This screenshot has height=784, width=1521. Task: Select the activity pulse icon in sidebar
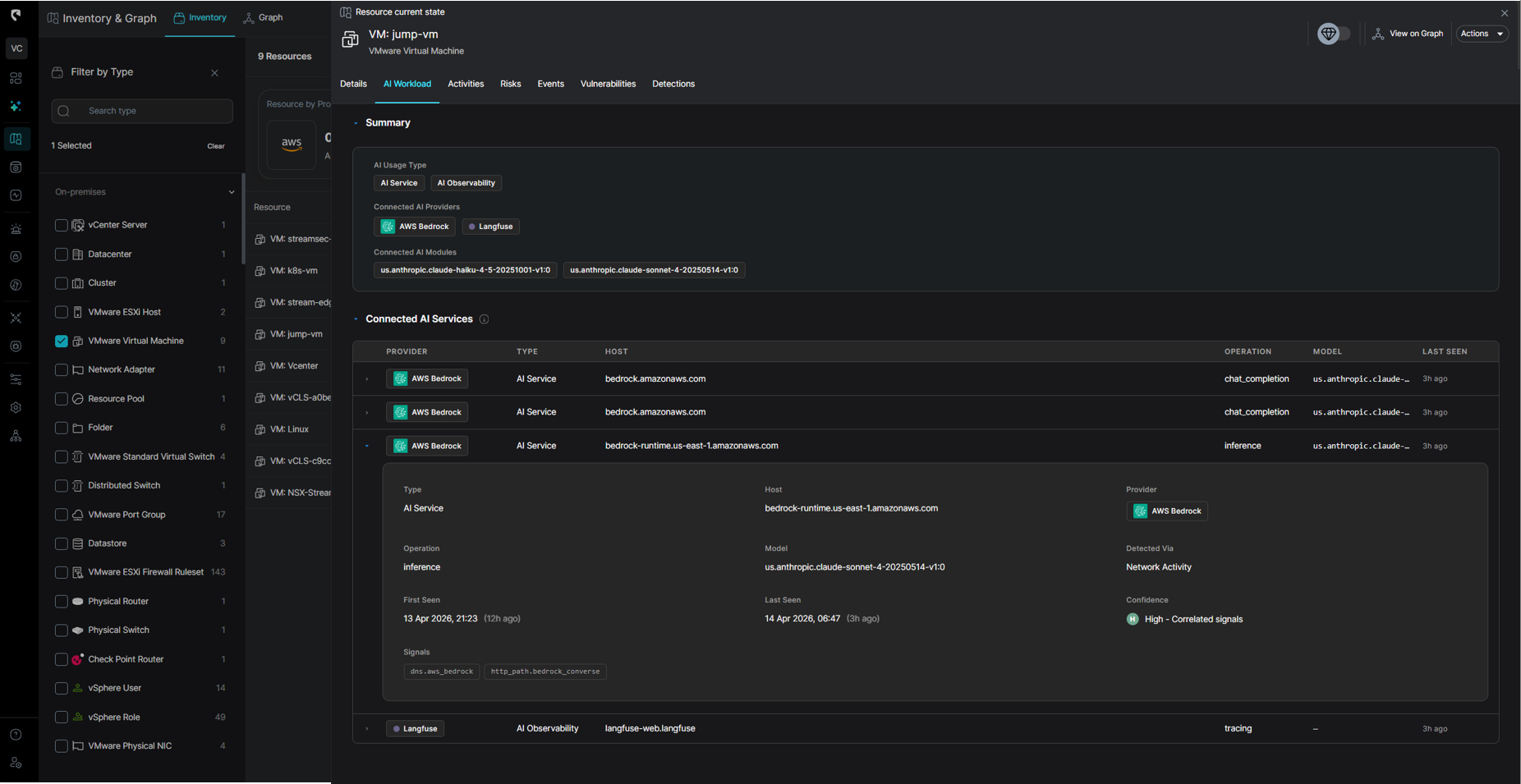coord(16,195)
